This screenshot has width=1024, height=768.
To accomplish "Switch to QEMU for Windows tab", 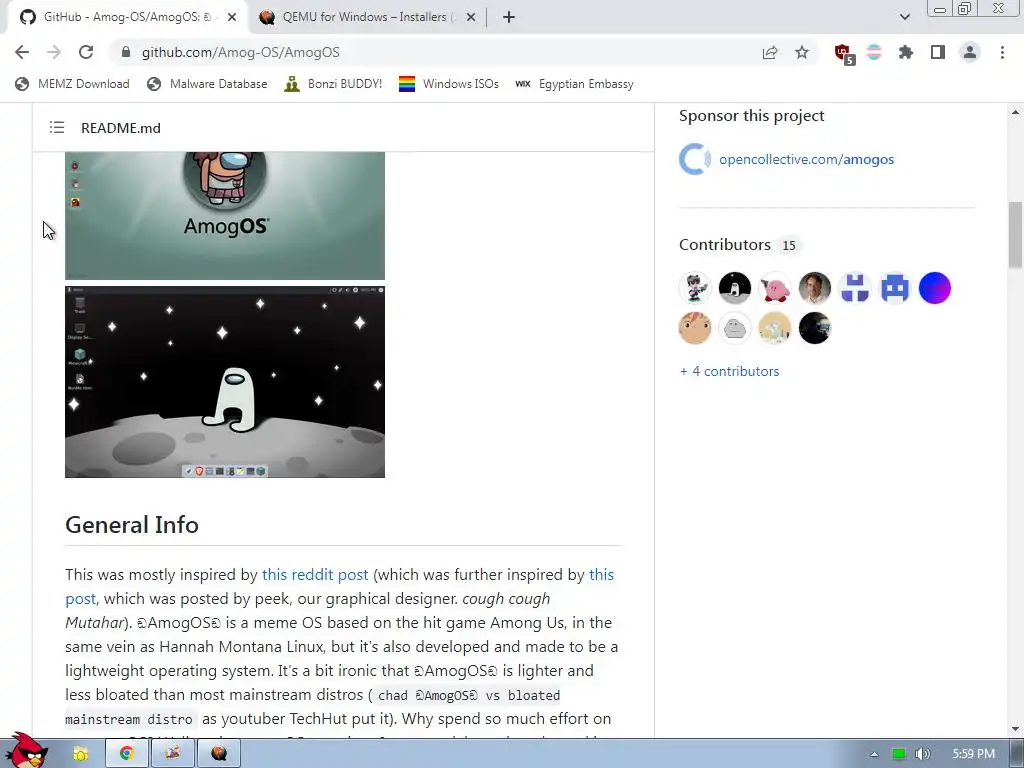I will click(x=368, y=17).
